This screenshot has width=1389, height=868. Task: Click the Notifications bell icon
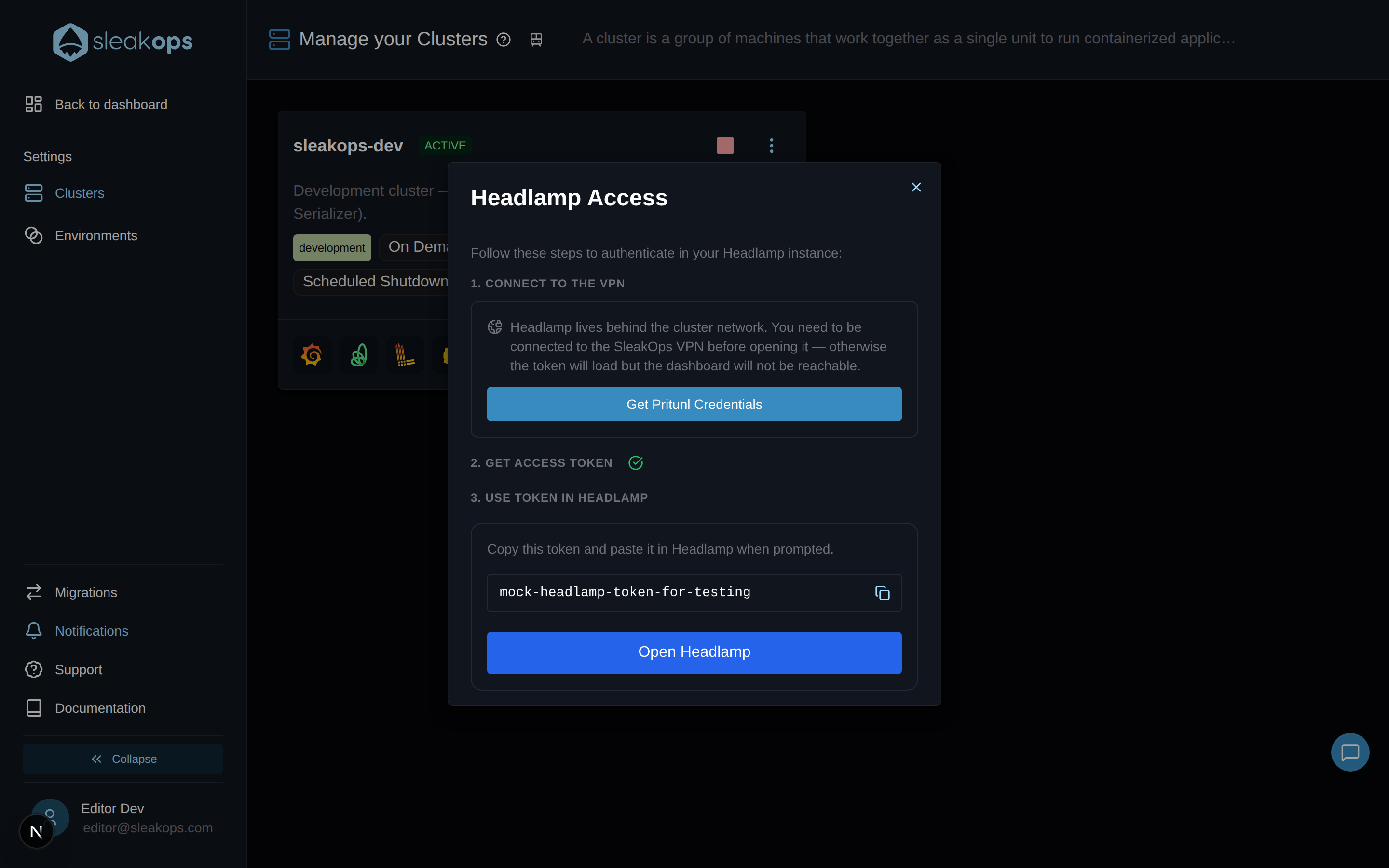pos(34,630)
